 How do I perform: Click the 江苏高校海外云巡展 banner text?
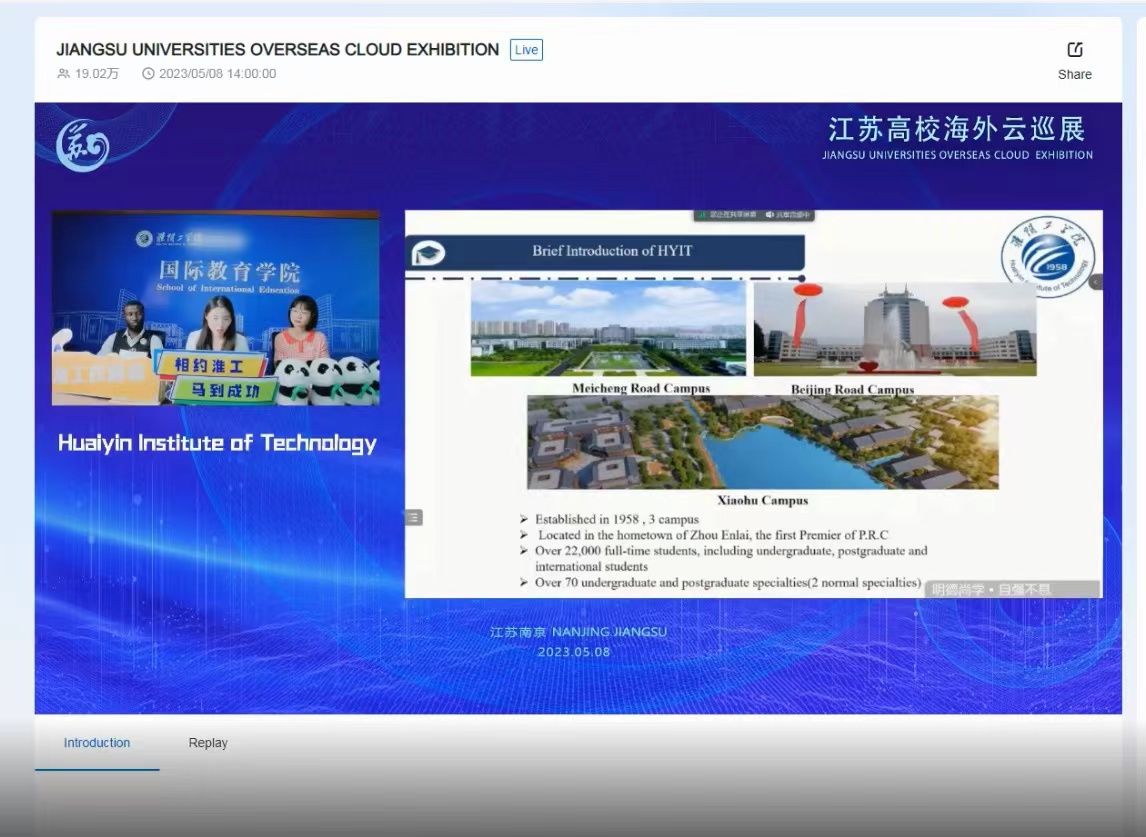[957, 129]
